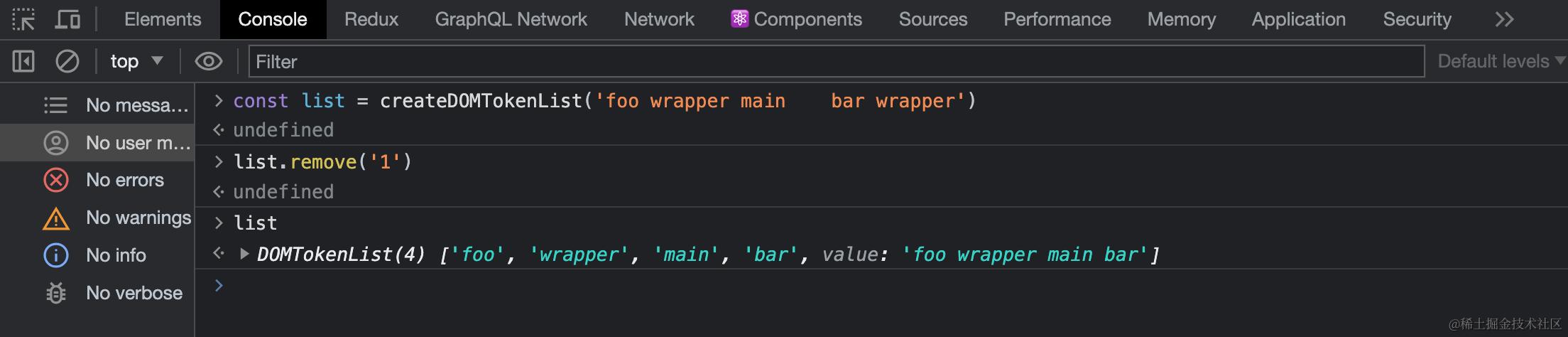Open the Application tab
The image size is (1568, 337).
[x=1298, y=19]
